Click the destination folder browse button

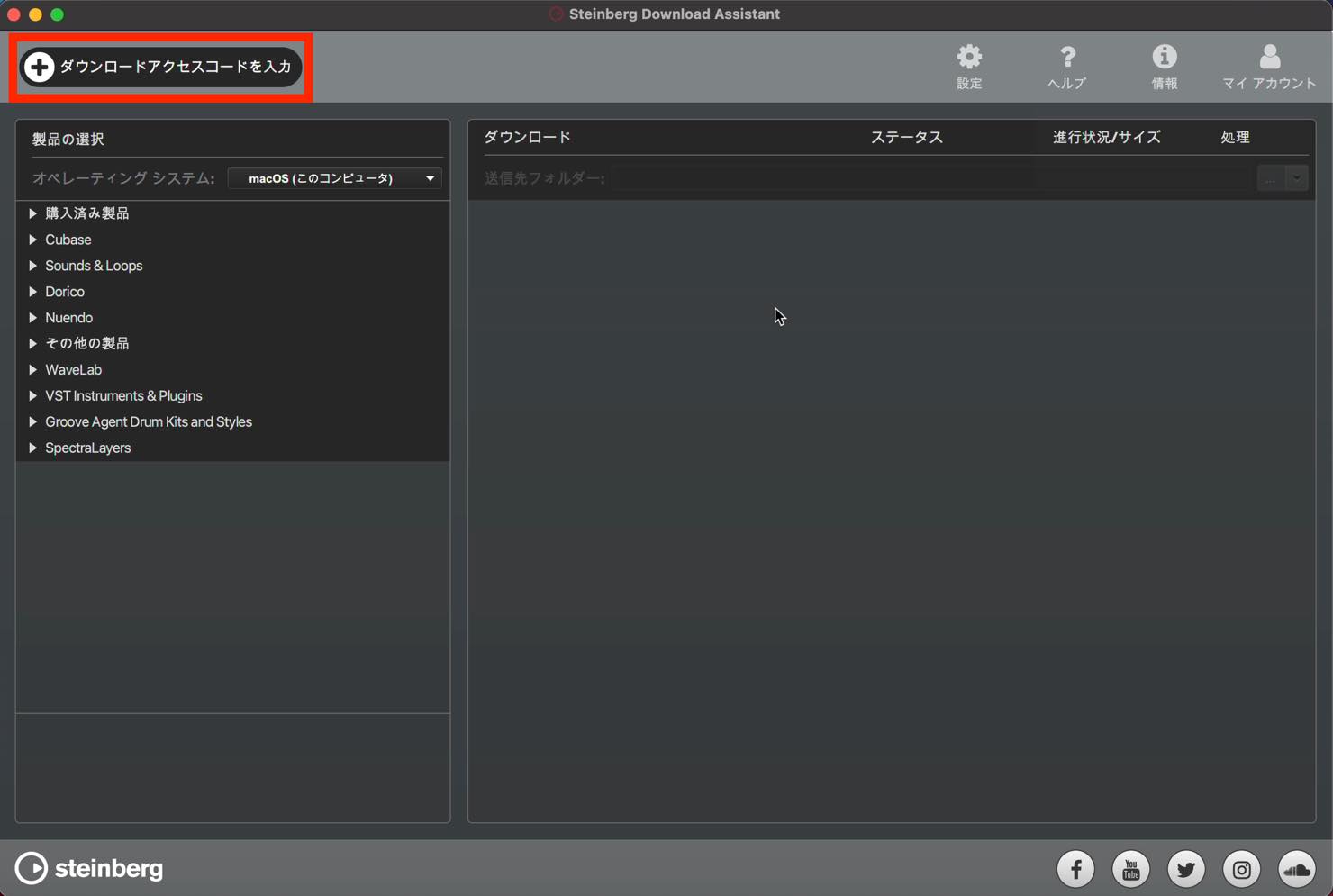1270,178
